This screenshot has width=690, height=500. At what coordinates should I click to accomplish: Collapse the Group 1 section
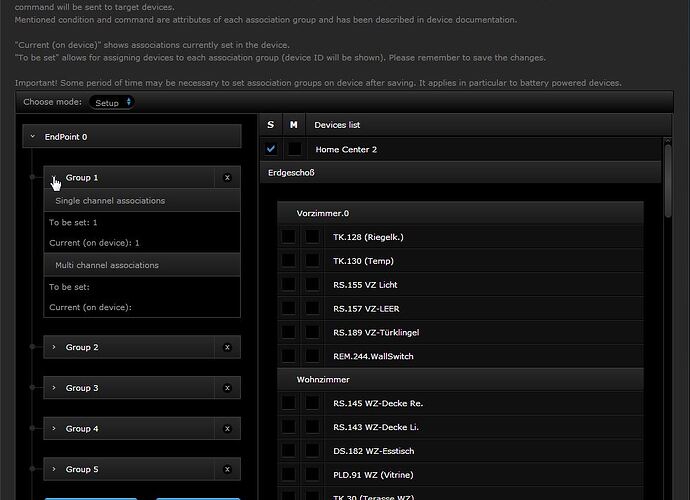[x=54, y=178]
